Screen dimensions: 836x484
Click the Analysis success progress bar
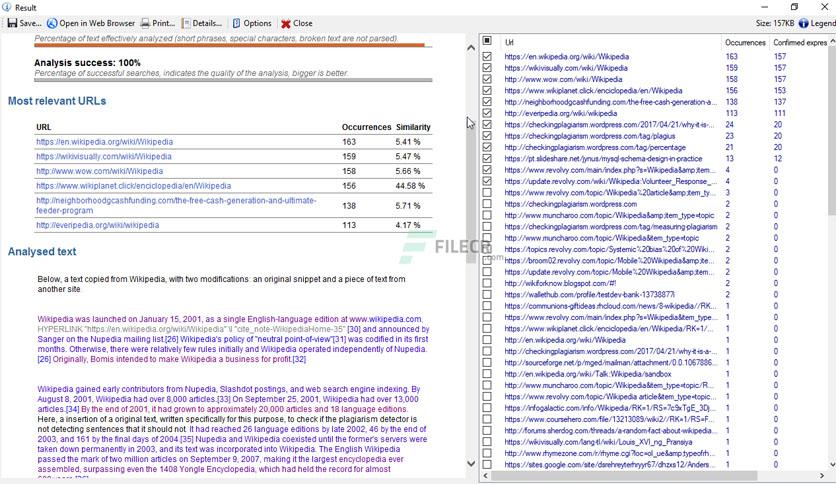click(x=233, y=80)
